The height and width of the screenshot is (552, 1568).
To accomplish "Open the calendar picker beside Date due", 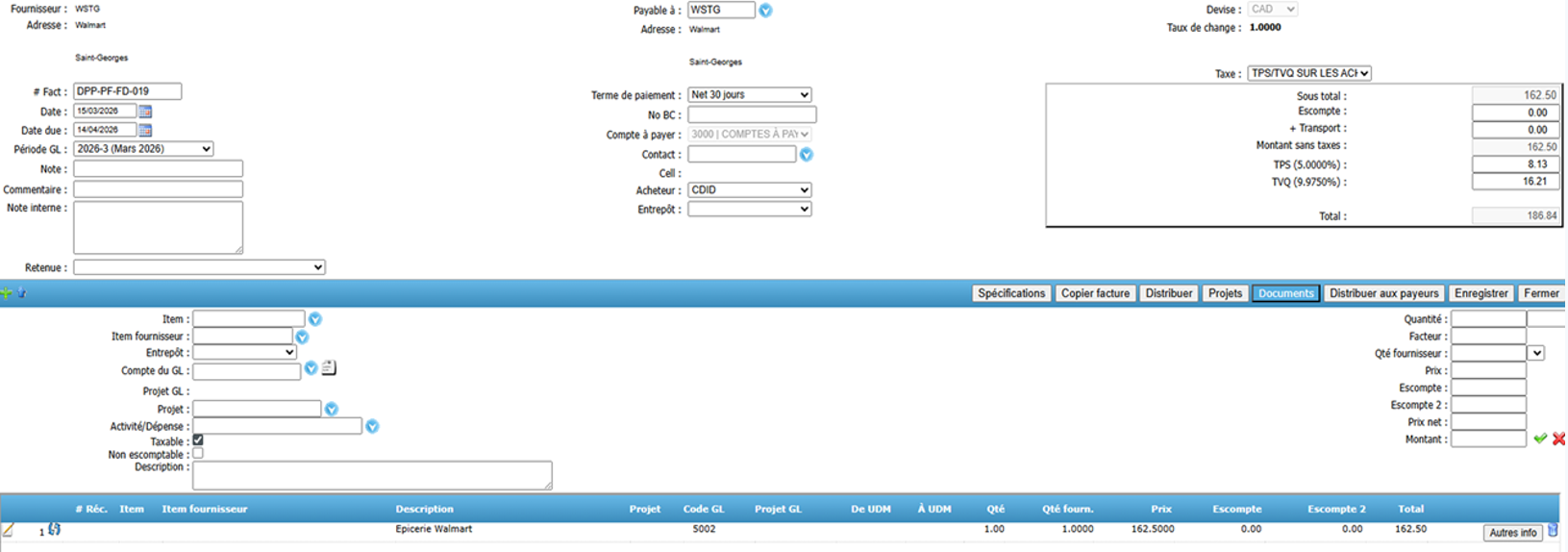I will (x=145, y=130).
